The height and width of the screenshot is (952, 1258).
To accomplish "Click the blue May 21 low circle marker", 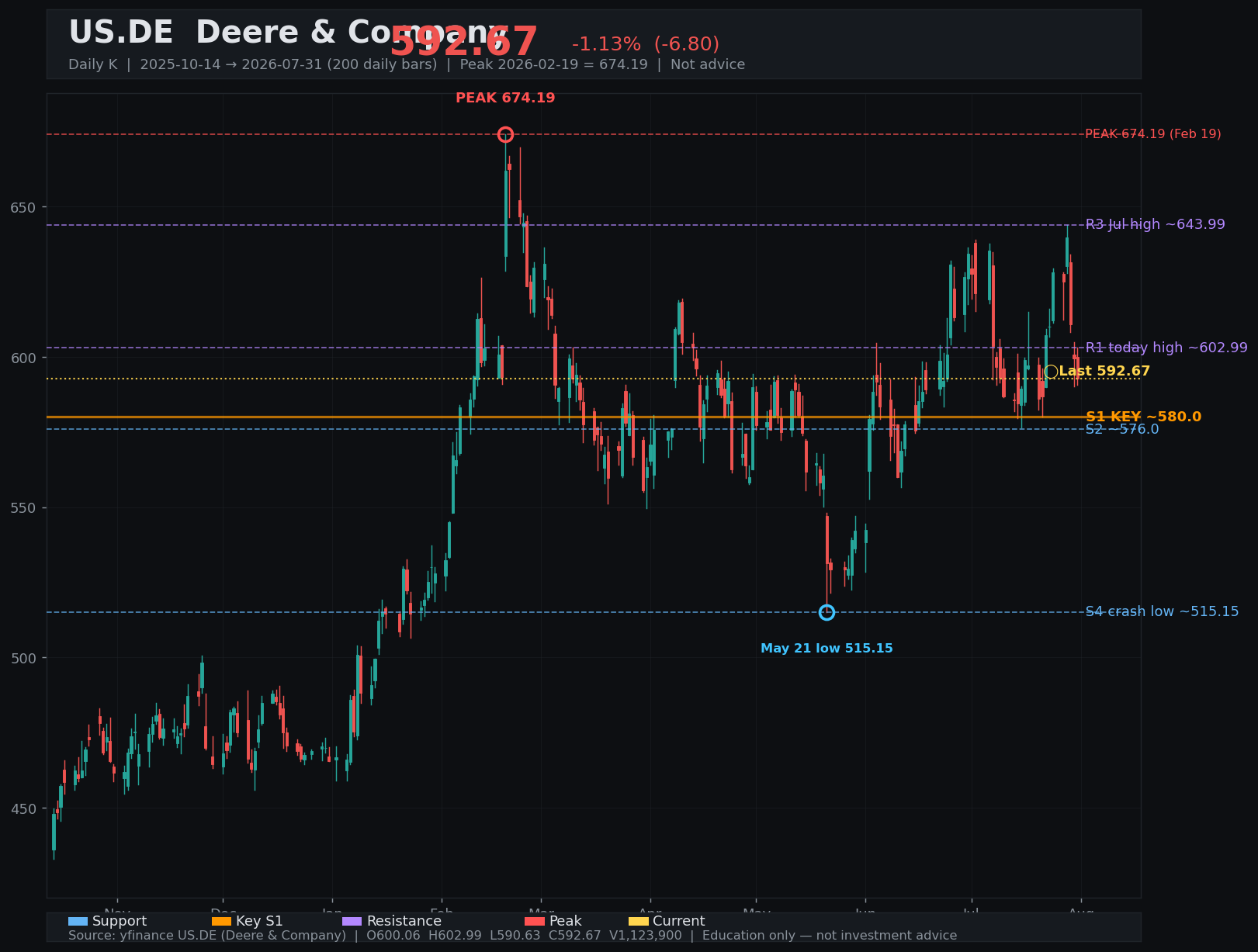I will pyautogui.click(x=827, y=612).
